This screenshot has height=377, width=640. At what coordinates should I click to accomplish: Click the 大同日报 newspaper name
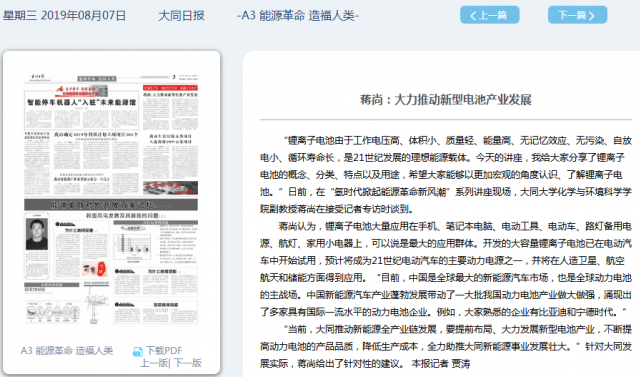click(x=181, y=16)
